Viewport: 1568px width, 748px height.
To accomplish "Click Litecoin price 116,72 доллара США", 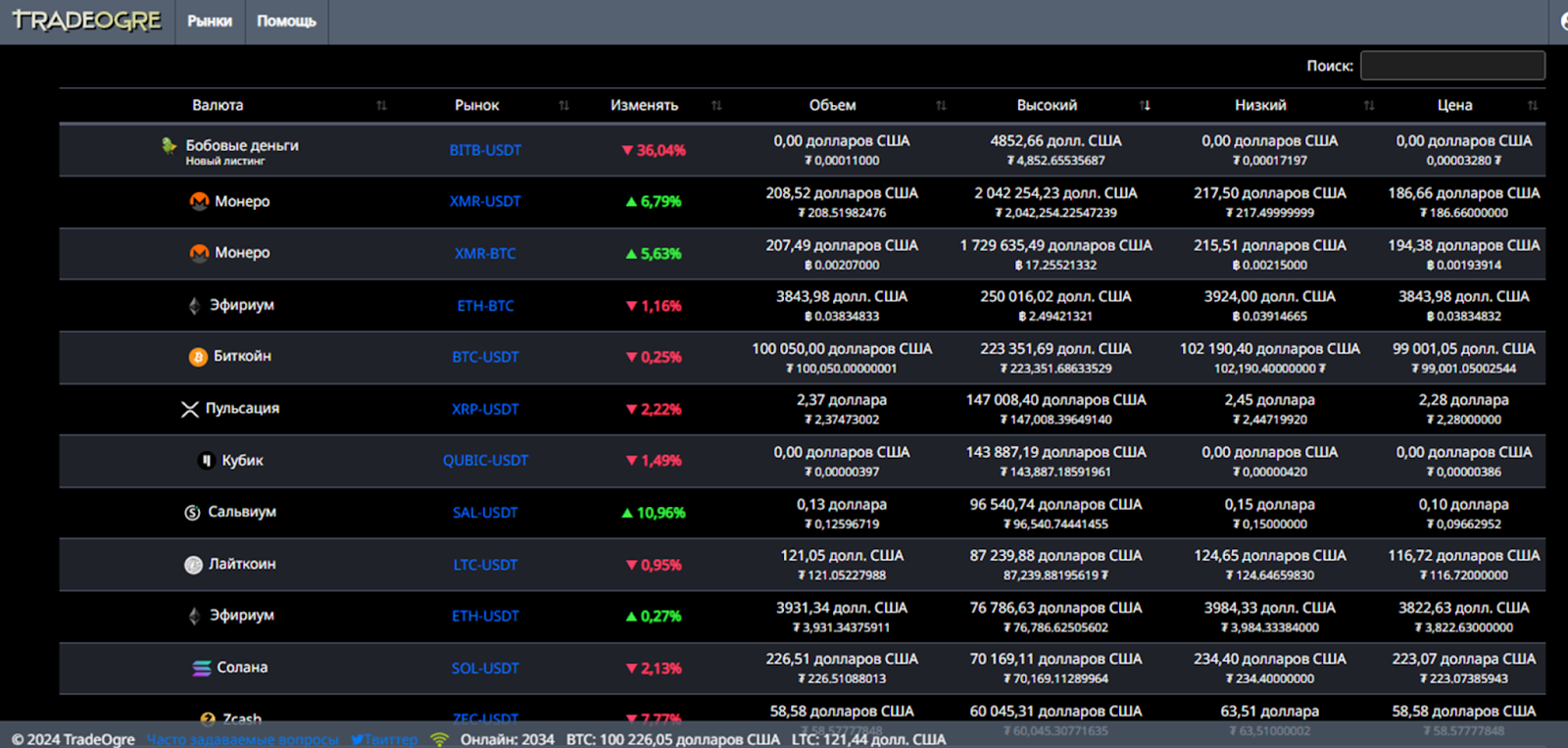I will coord(1464,556).
